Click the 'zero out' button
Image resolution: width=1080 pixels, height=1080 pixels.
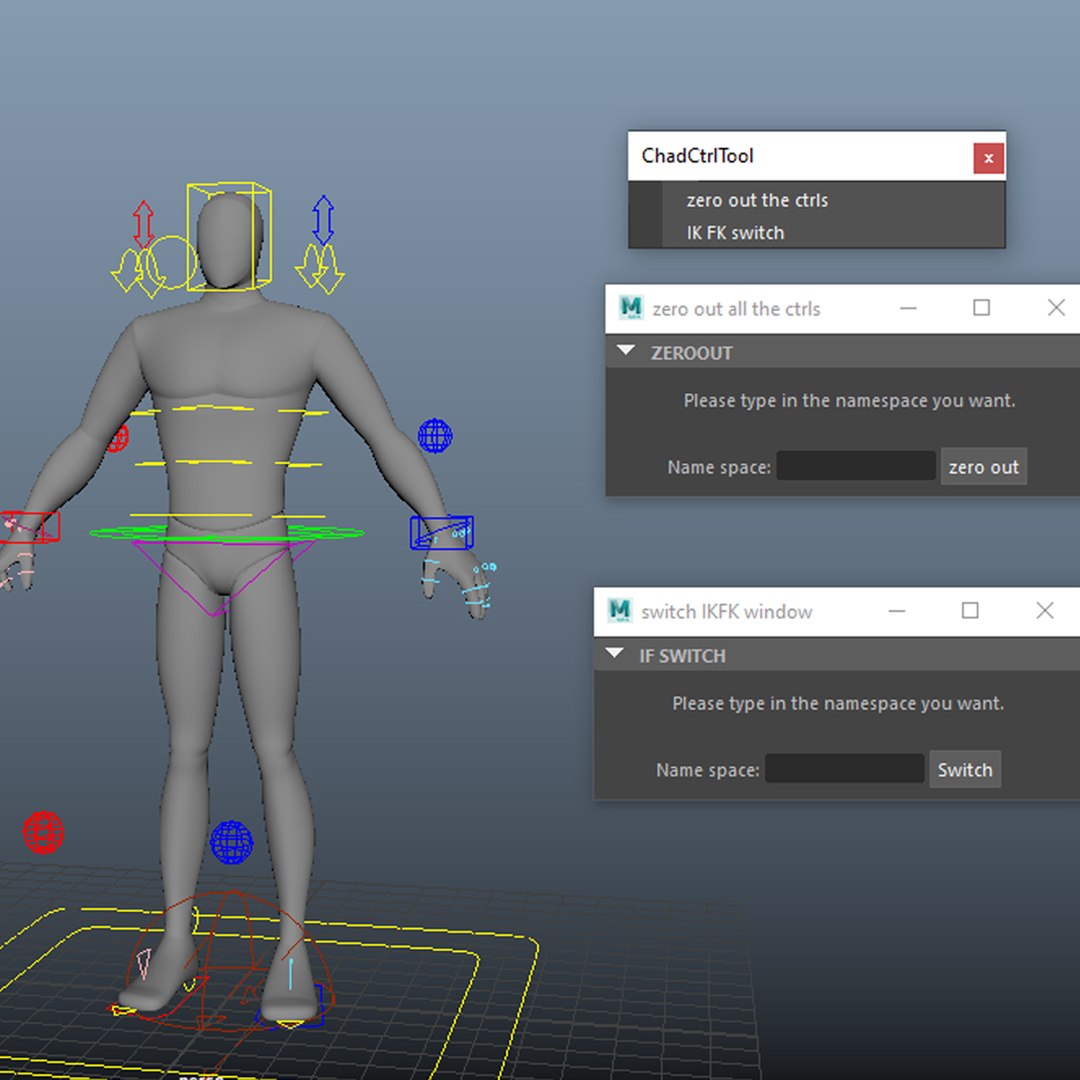984,466
